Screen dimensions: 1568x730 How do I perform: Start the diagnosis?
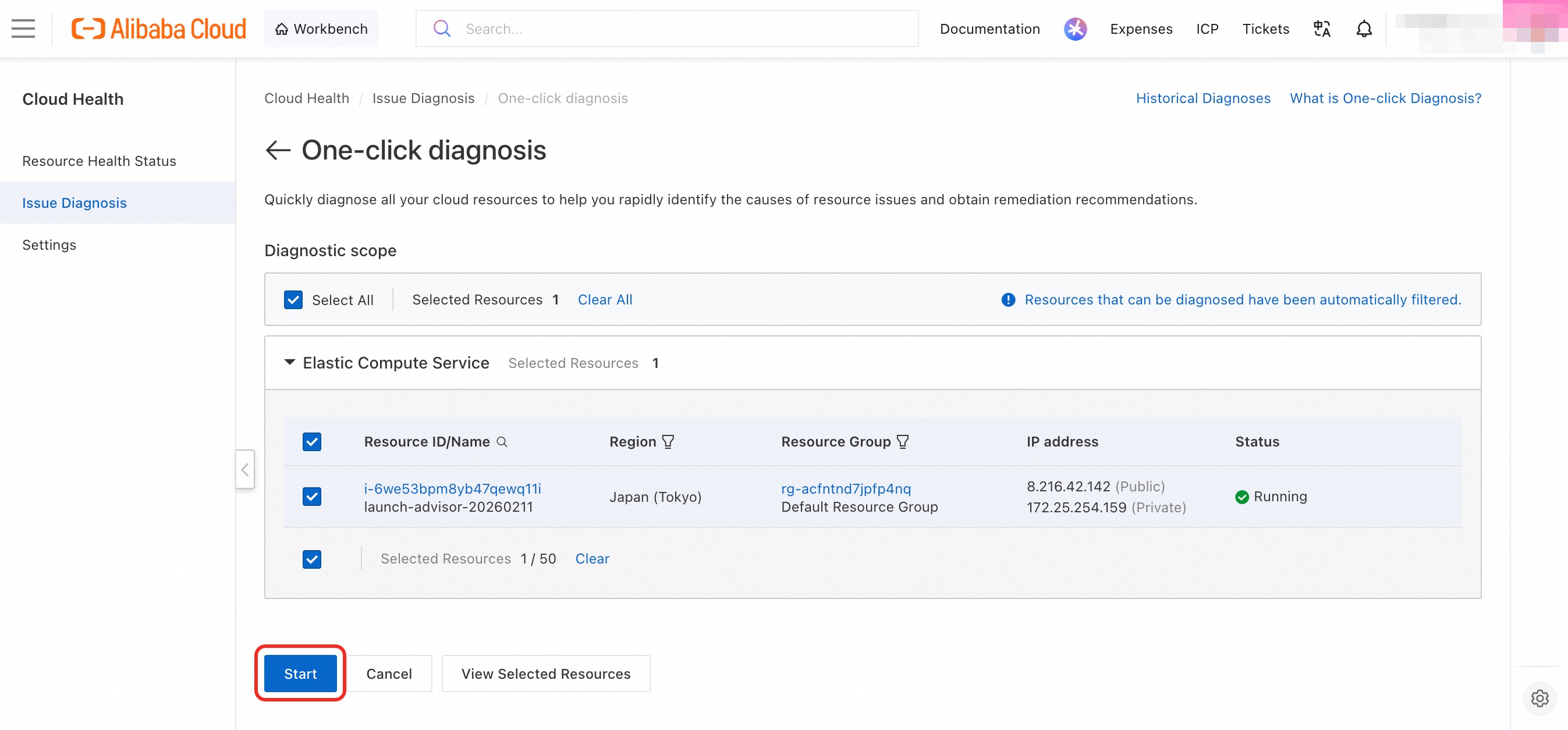tap(300, 674)
